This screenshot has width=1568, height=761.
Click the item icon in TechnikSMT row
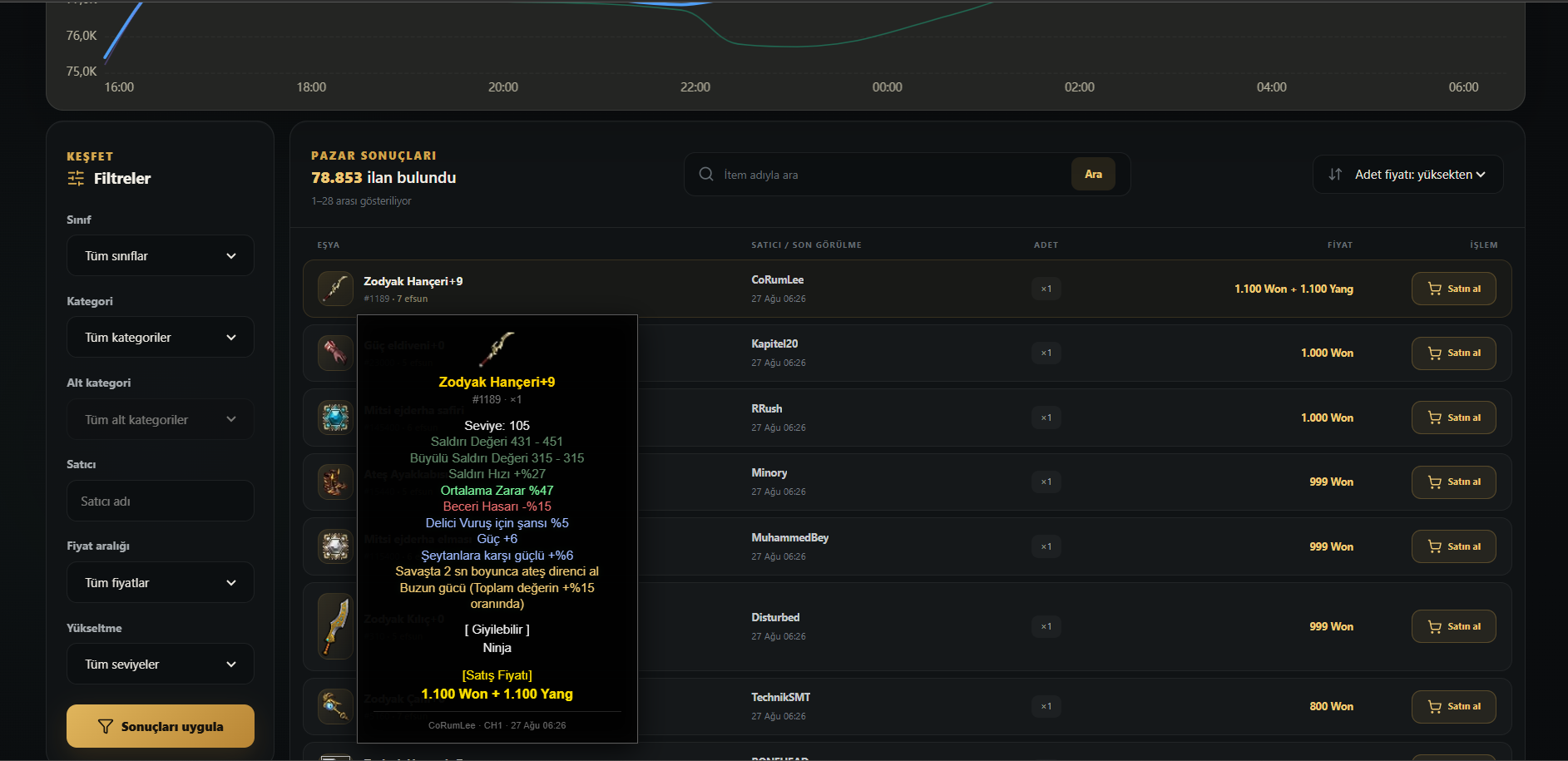coord(335,706)
